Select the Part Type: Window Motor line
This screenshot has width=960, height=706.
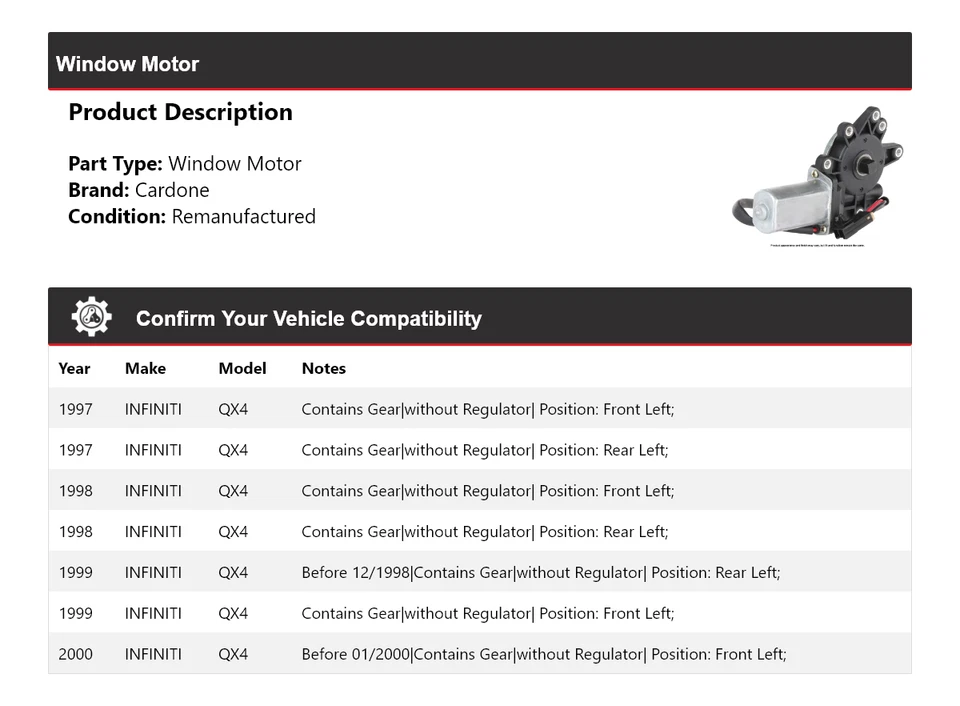[x=184, y=164]
